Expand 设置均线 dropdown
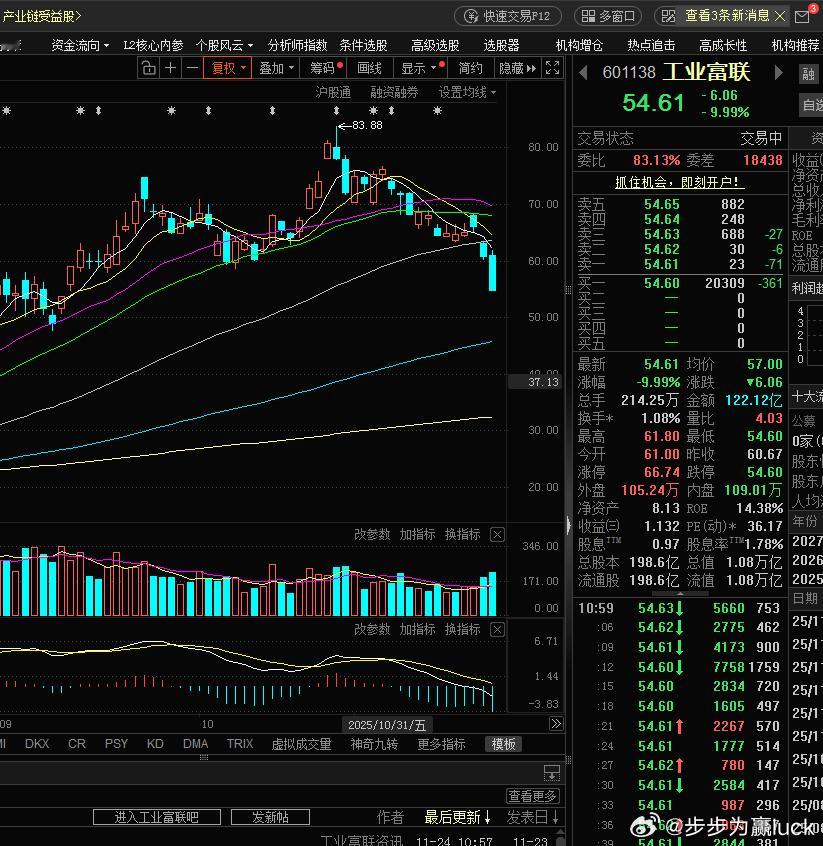Viewport: 823px width, 846px height. tap(467, 92)
